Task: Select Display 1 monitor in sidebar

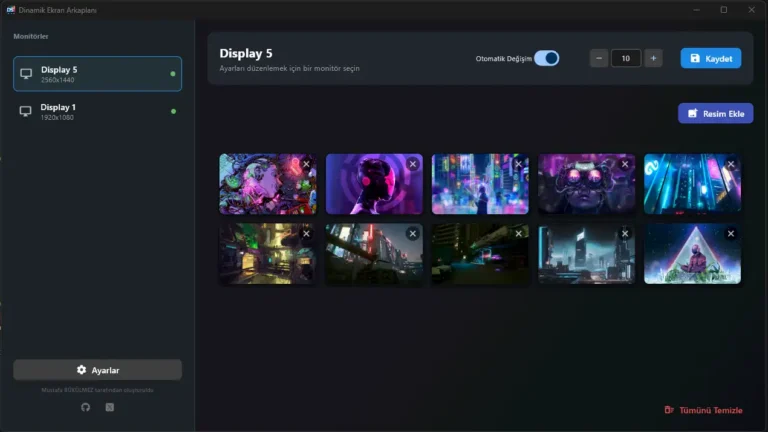Action: pyautogui.click(x=97, y=111)
